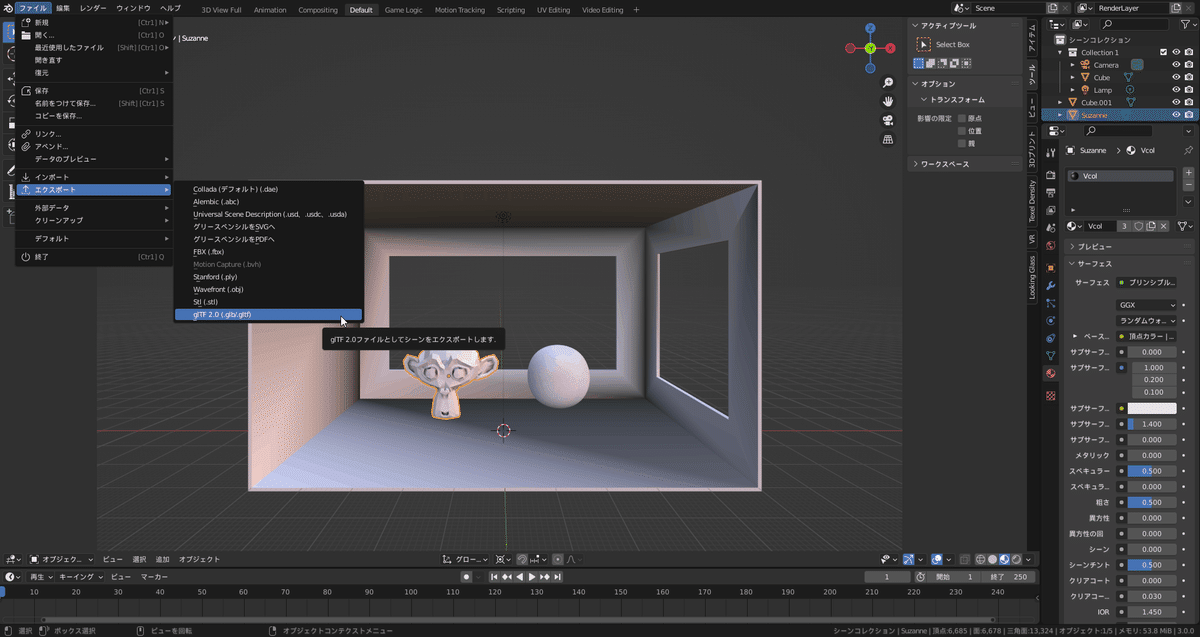
Task: Jump to timeline start frame button
Action: pyautogui.click(x=494, y=577)
